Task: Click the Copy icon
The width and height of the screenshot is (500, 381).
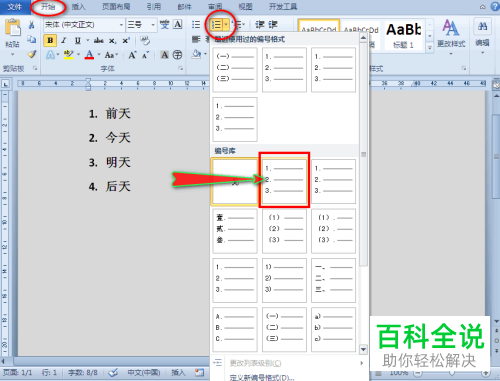Action: pyautogui.click(x=32, y=39)
